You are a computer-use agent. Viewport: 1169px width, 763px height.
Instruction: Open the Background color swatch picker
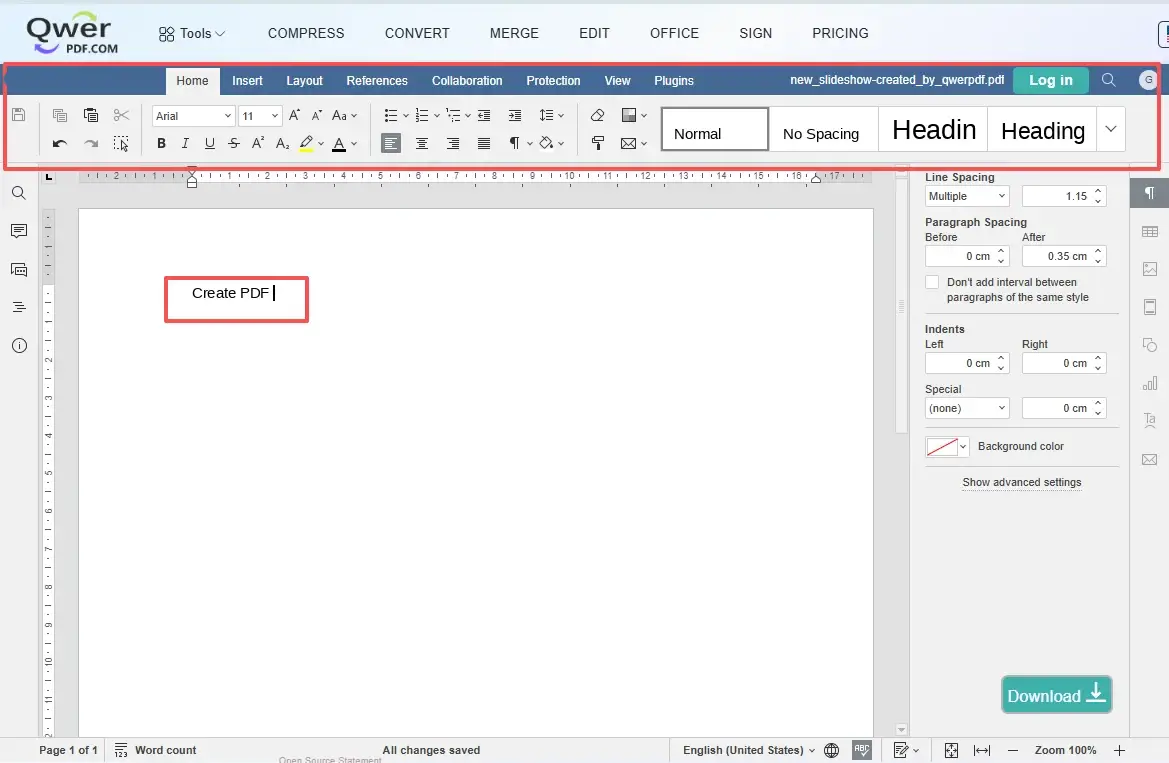click(x=947, y=446)
